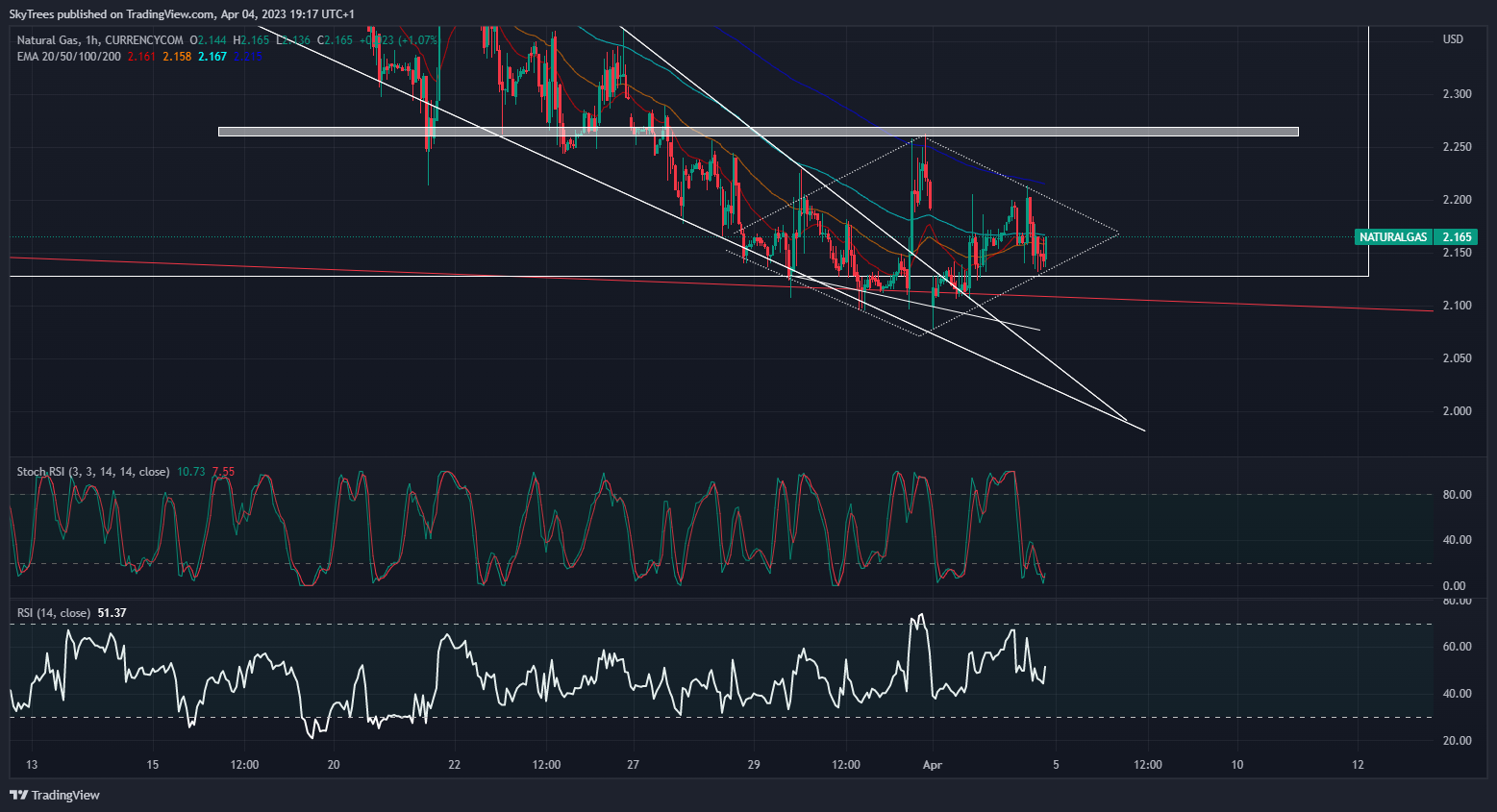Open the Stoch RSI indicator legend
Screen dimensions: 1497x812
click(x=93, y=472)
